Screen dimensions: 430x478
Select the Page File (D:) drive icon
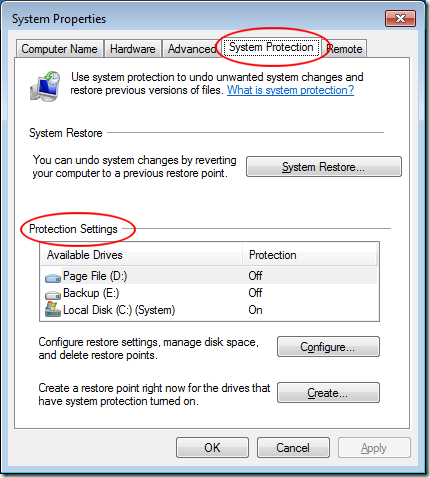(53, 277)
